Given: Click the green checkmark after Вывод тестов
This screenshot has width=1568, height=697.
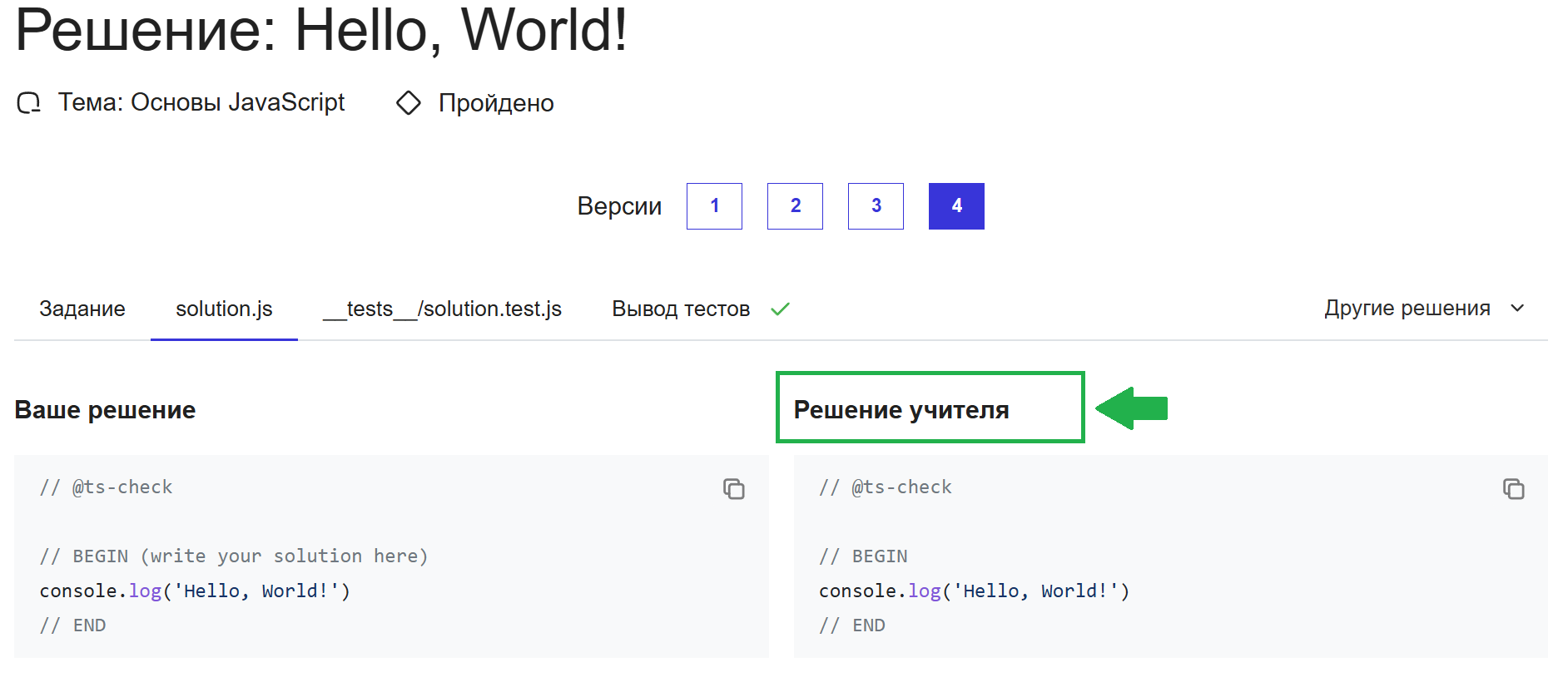Looking at the screenshot, I should [780, 309].
